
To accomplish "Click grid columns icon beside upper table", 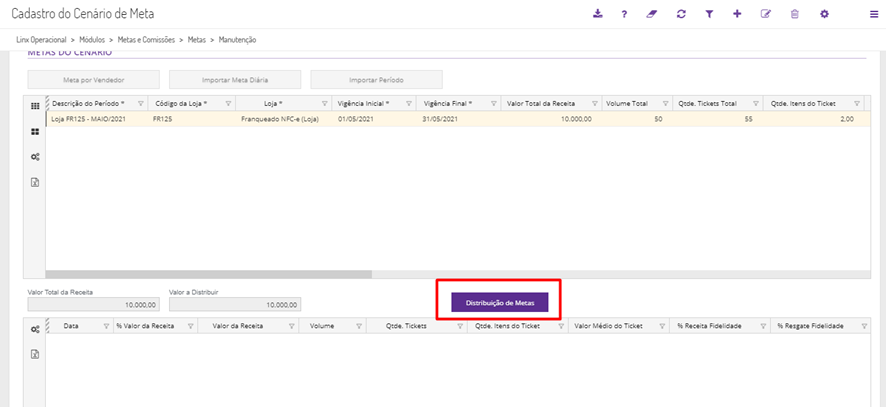I will coord(34,106).
